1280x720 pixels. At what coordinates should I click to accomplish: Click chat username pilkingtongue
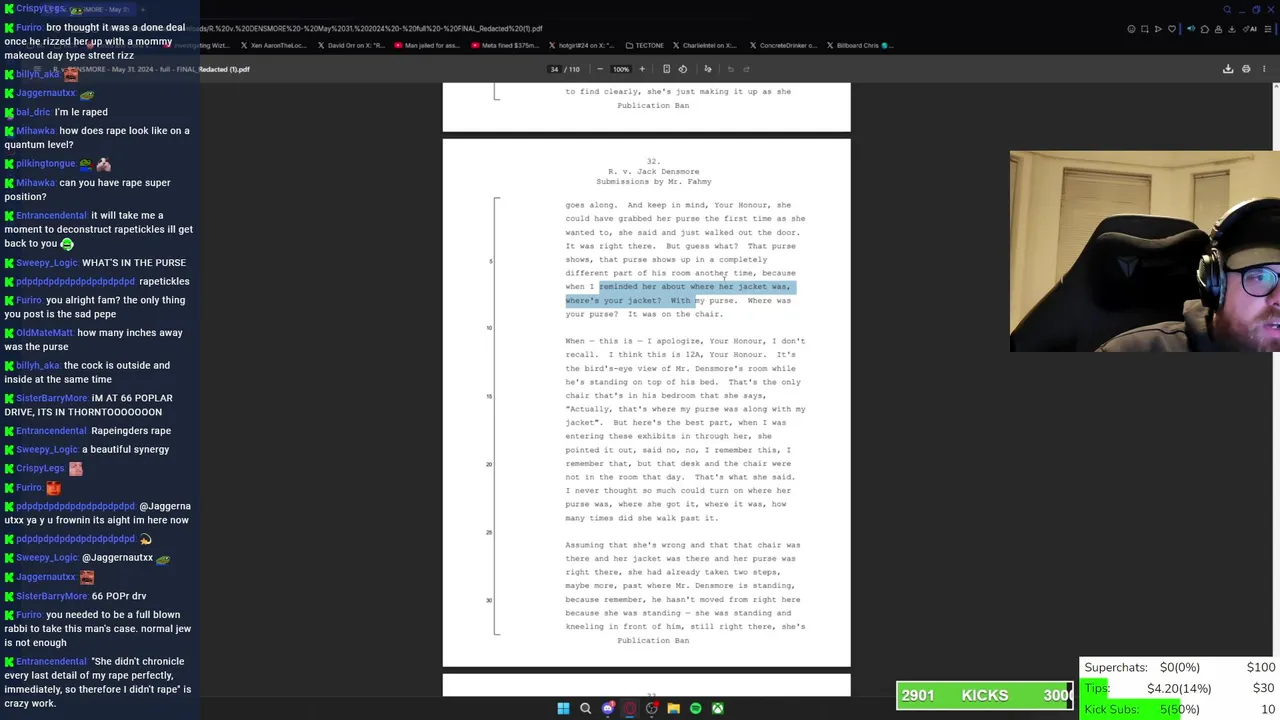coord(46,164)
